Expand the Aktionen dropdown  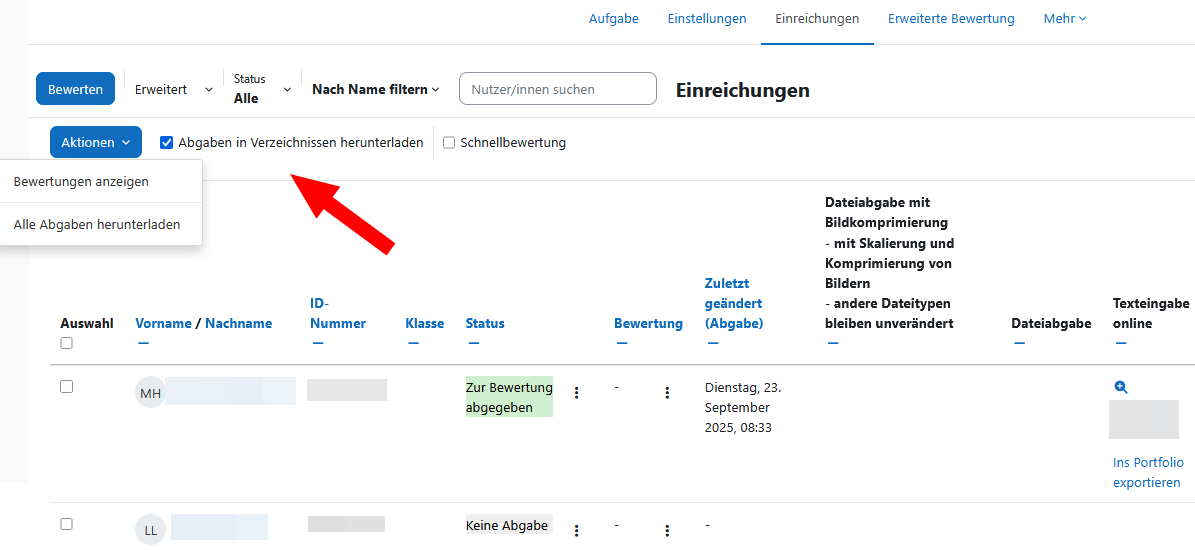point(95,143)
